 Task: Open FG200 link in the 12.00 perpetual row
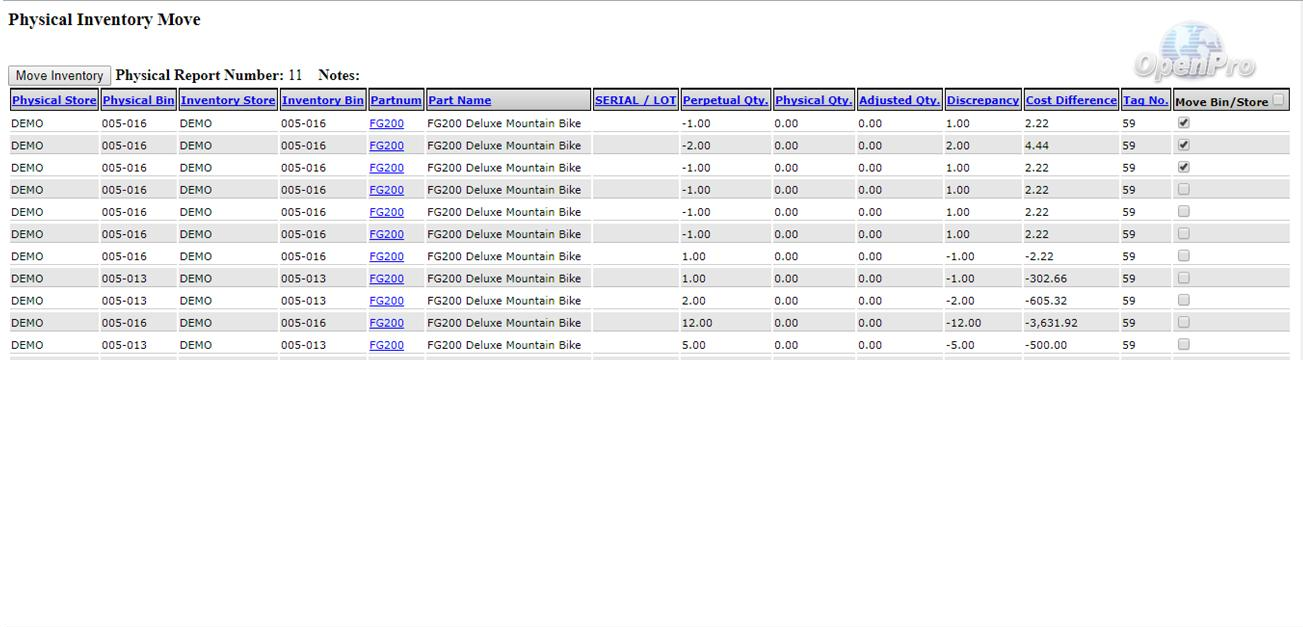(386, 323)
